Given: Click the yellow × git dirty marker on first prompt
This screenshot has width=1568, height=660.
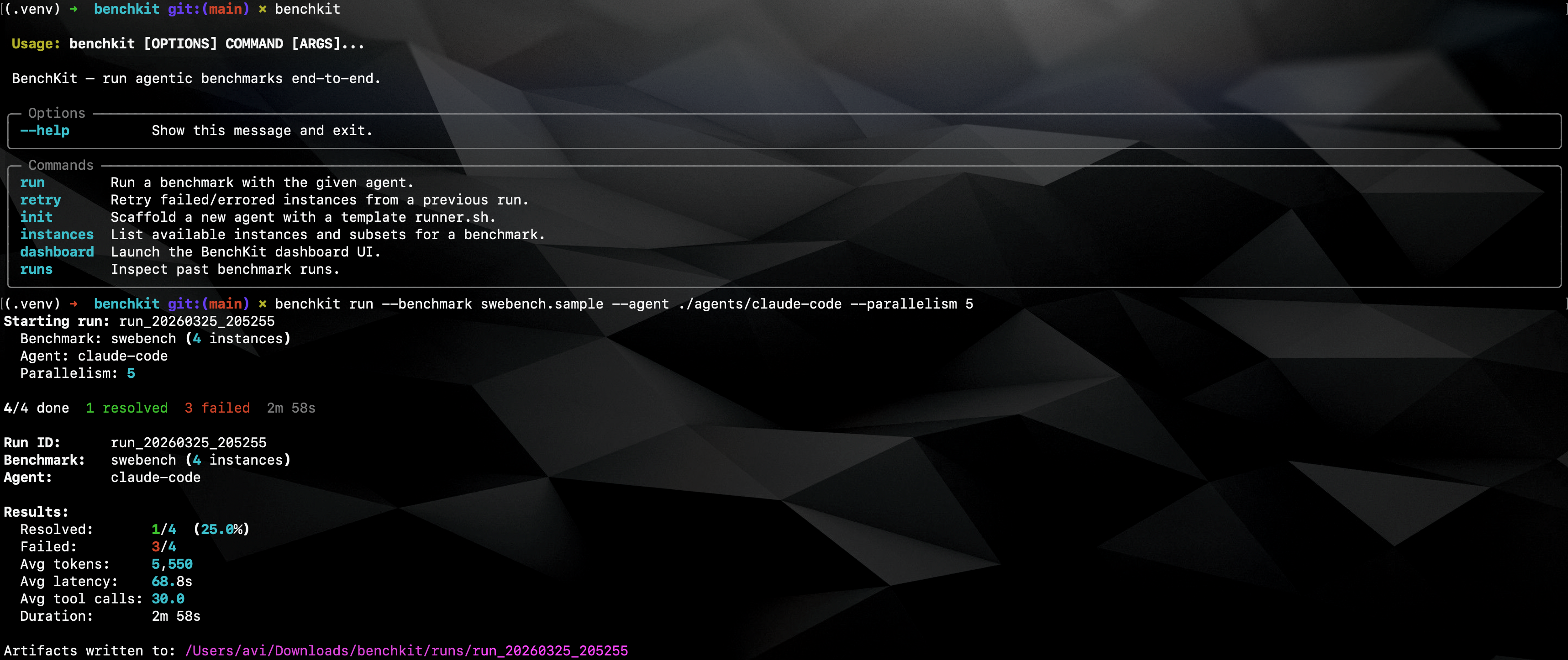Looking at the screenshot, I should pos(263,9).
